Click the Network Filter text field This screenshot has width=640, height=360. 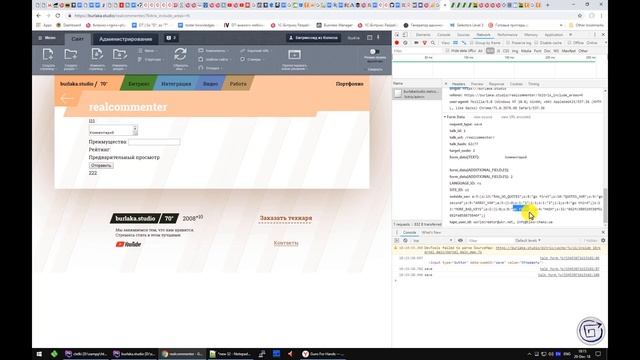pos(418,51)
